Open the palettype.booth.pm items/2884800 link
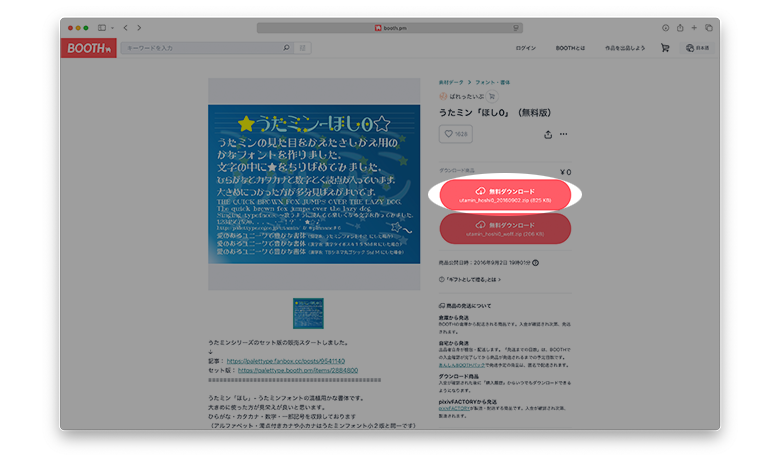The height and width of the screenshot is (455, 780). click(297, 370)
